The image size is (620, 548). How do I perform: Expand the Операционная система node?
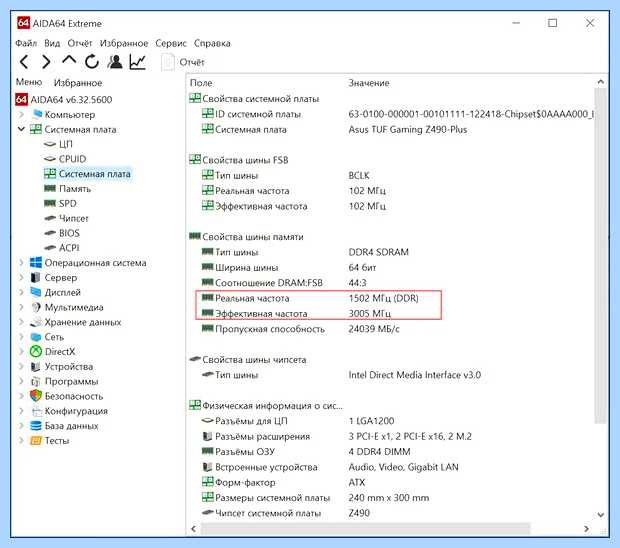21,263
